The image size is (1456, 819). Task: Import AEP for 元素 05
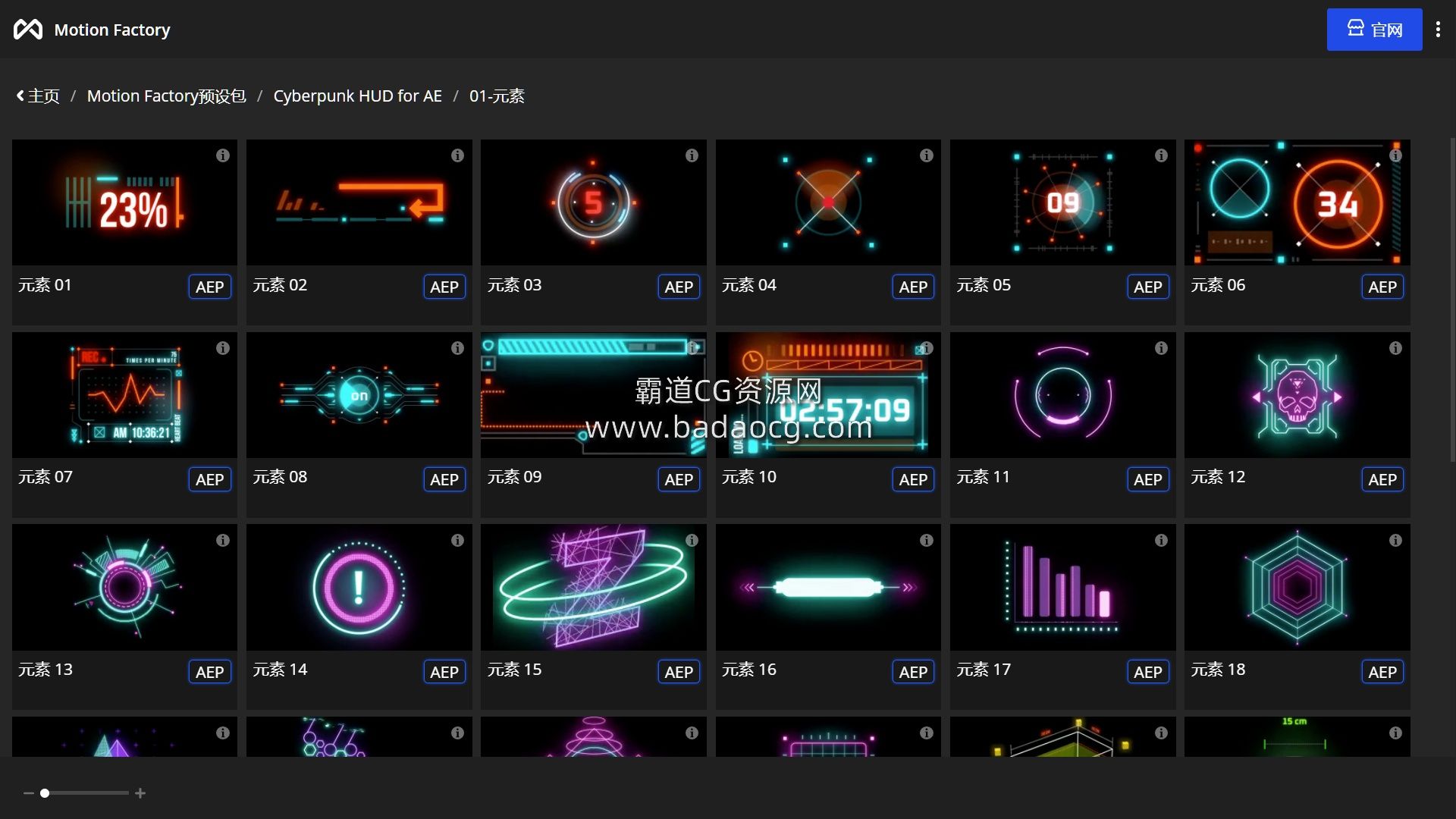(1148, 287)
